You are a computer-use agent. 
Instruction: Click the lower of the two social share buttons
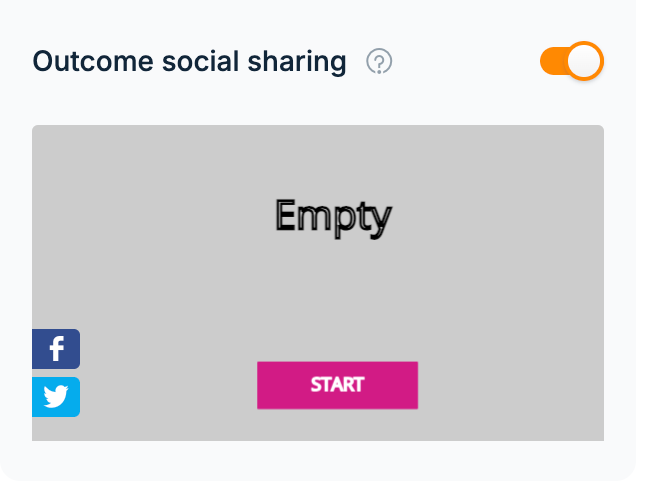(56, 397)
